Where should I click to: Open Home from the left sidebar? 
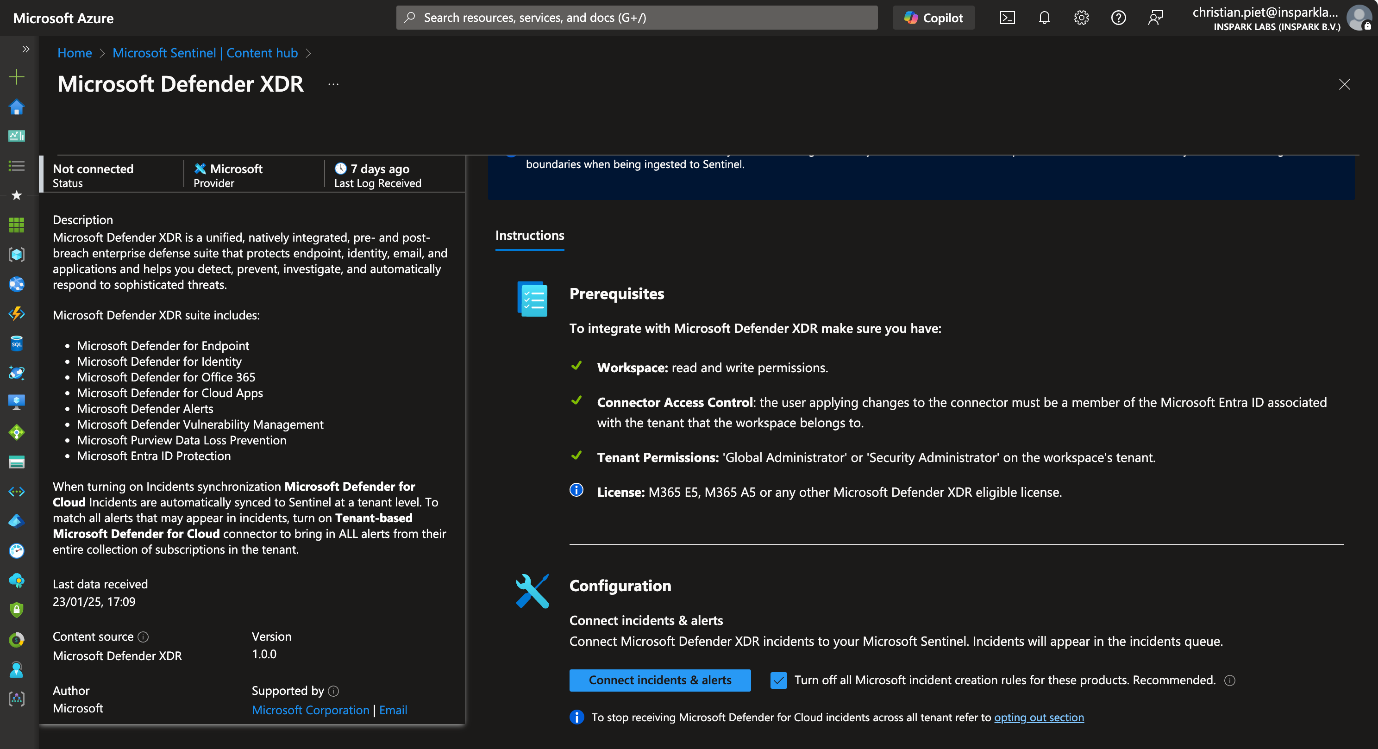pos(16,107)
